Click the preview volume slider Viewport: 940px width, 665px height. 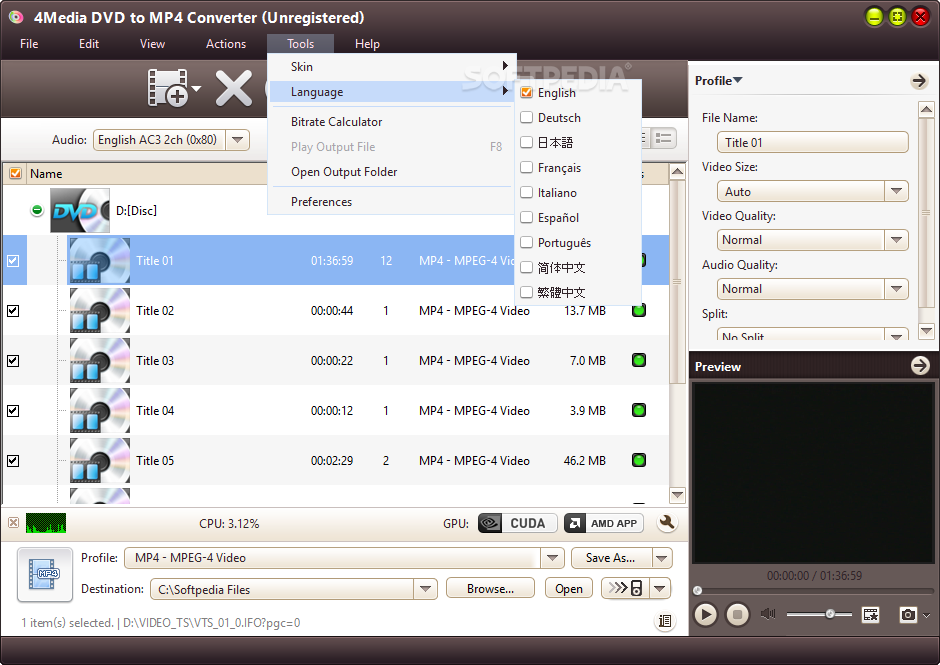click(819, 614)
